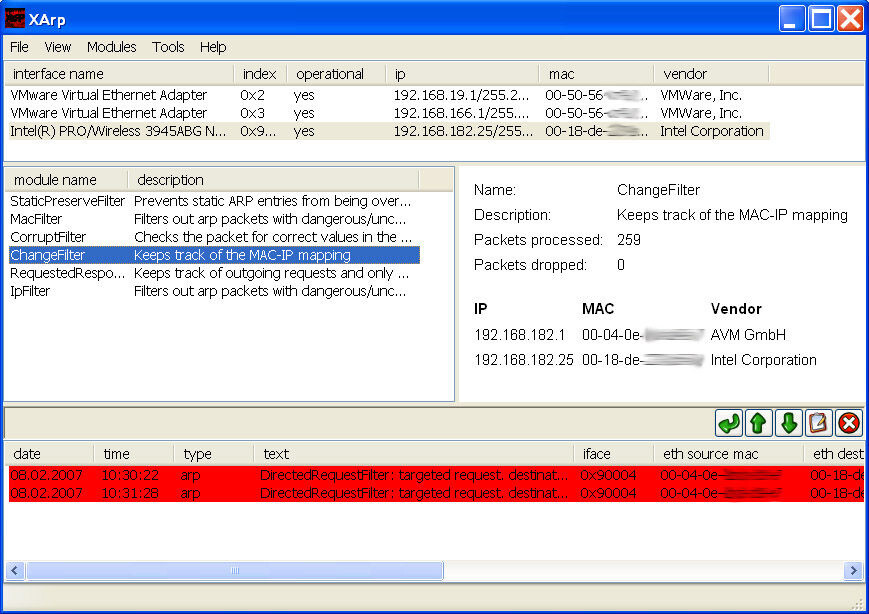Select the StaticPreserveFilter module
The height and width of the screenshot is (614, 869).
click(x=67, y=201)
